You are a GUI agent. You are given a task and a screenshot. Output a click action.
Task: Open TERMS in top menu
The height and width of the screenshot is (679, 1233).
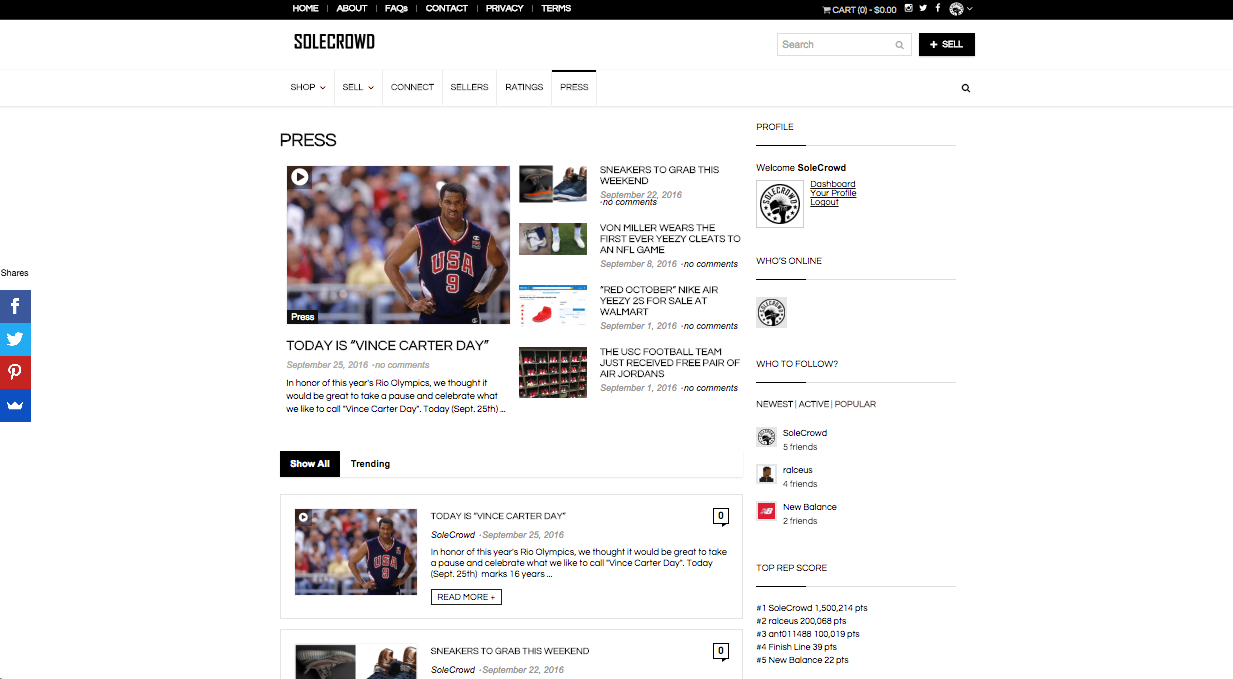556,8
